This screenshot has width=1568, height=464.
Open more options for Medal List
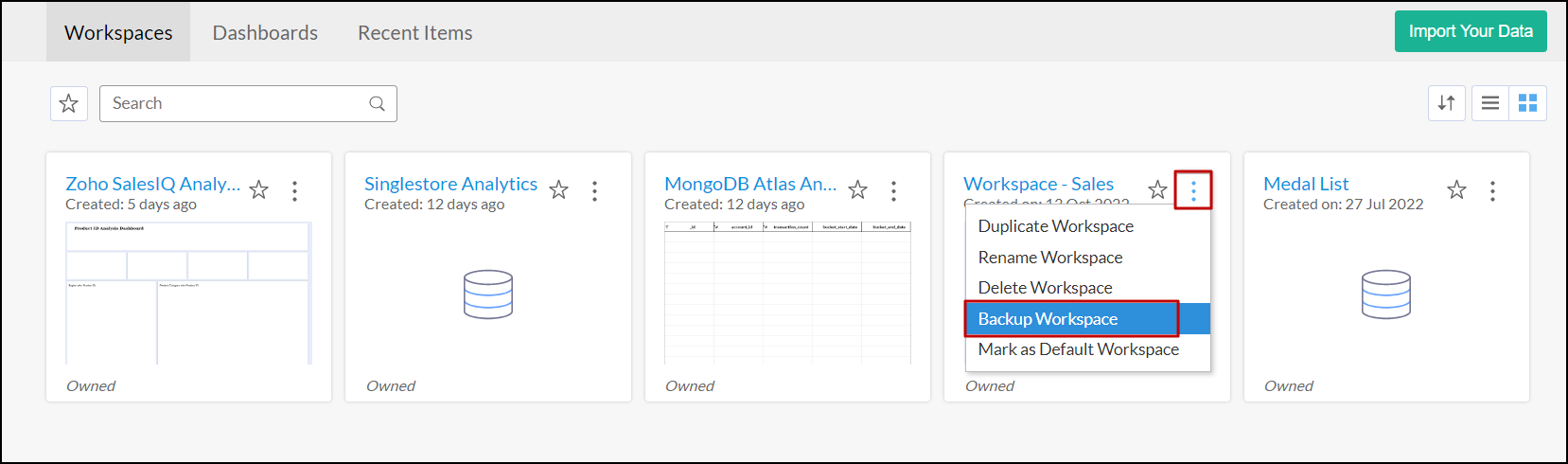click(1492, 191)
